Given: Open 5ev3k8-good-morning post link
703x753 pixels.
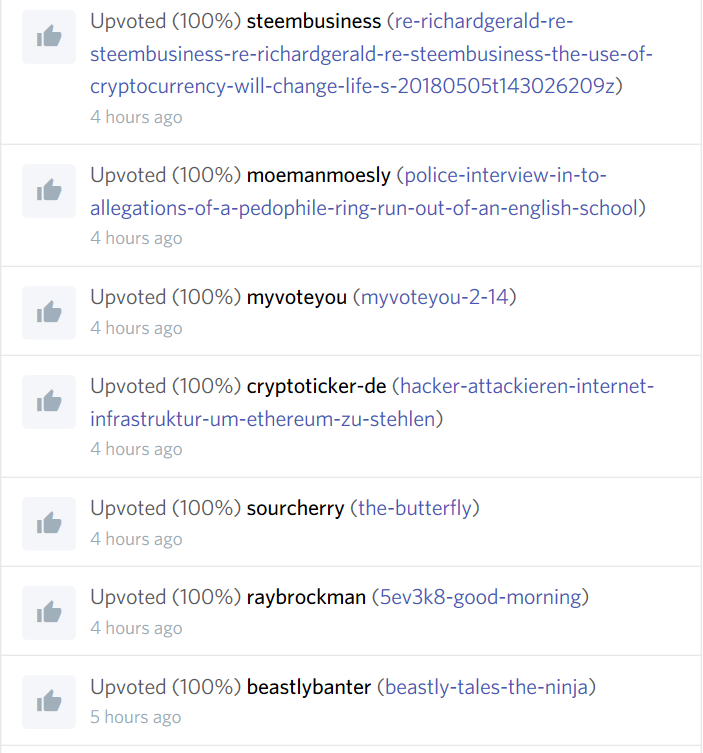Looking at the screenshot, I should click(480, 597).
